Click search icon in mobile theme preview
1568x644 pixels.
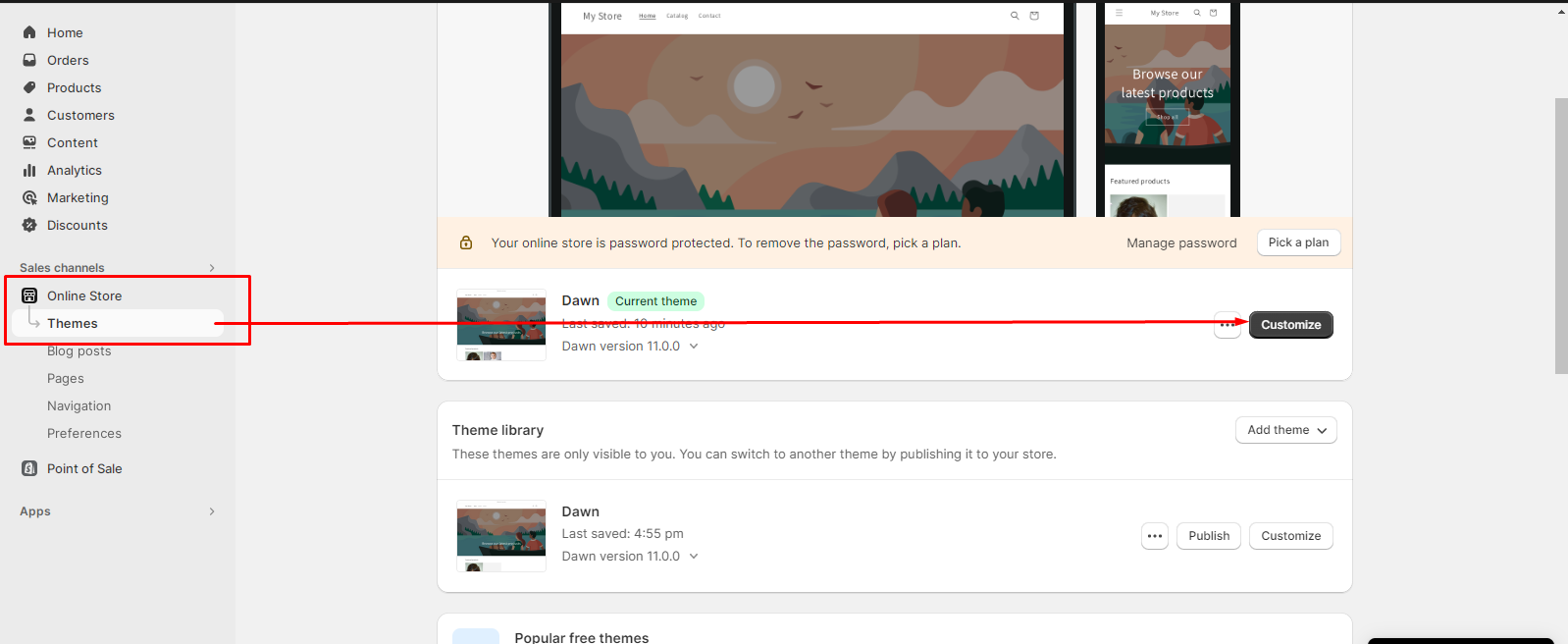tap(1197, 13)
